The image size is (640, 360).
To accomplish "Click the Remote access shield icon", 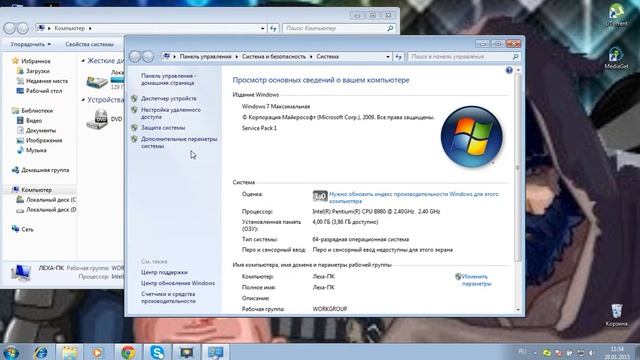I will [x=134, y=110].
